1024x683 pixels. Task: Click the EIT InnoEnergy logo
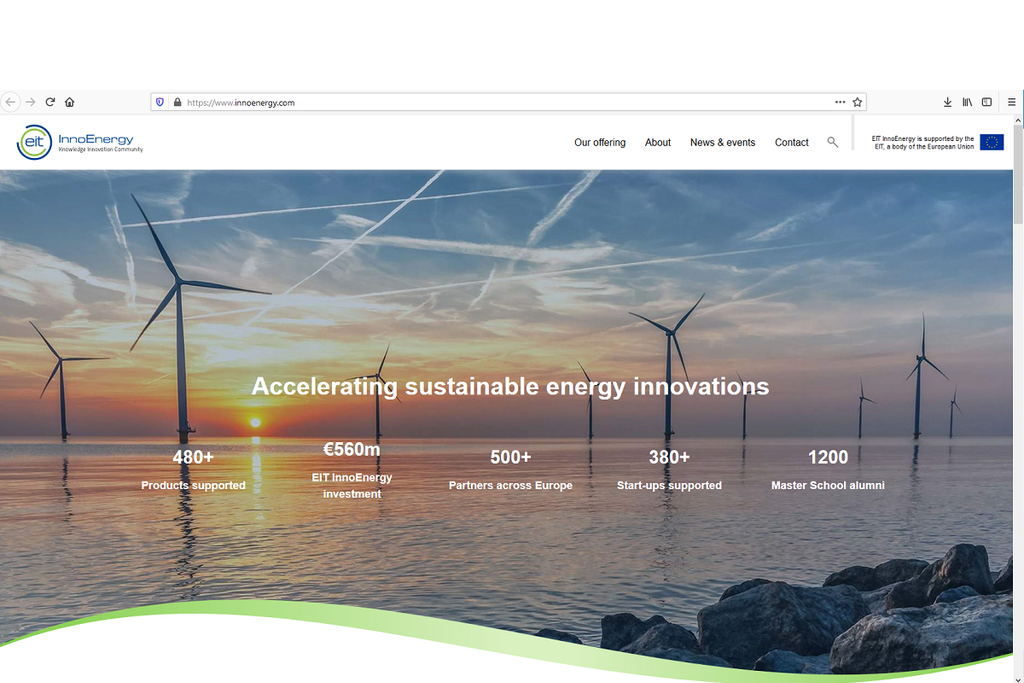80,142
